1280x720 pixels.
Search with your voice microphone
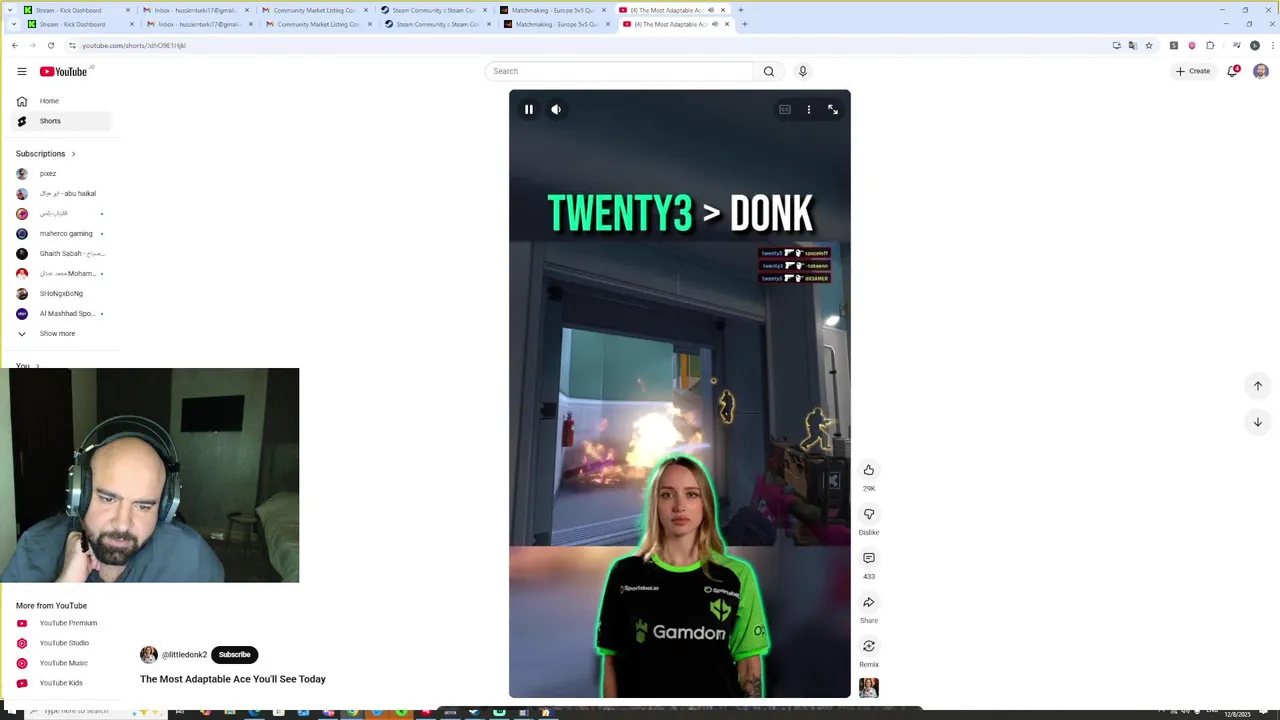(x=802, y=71)
